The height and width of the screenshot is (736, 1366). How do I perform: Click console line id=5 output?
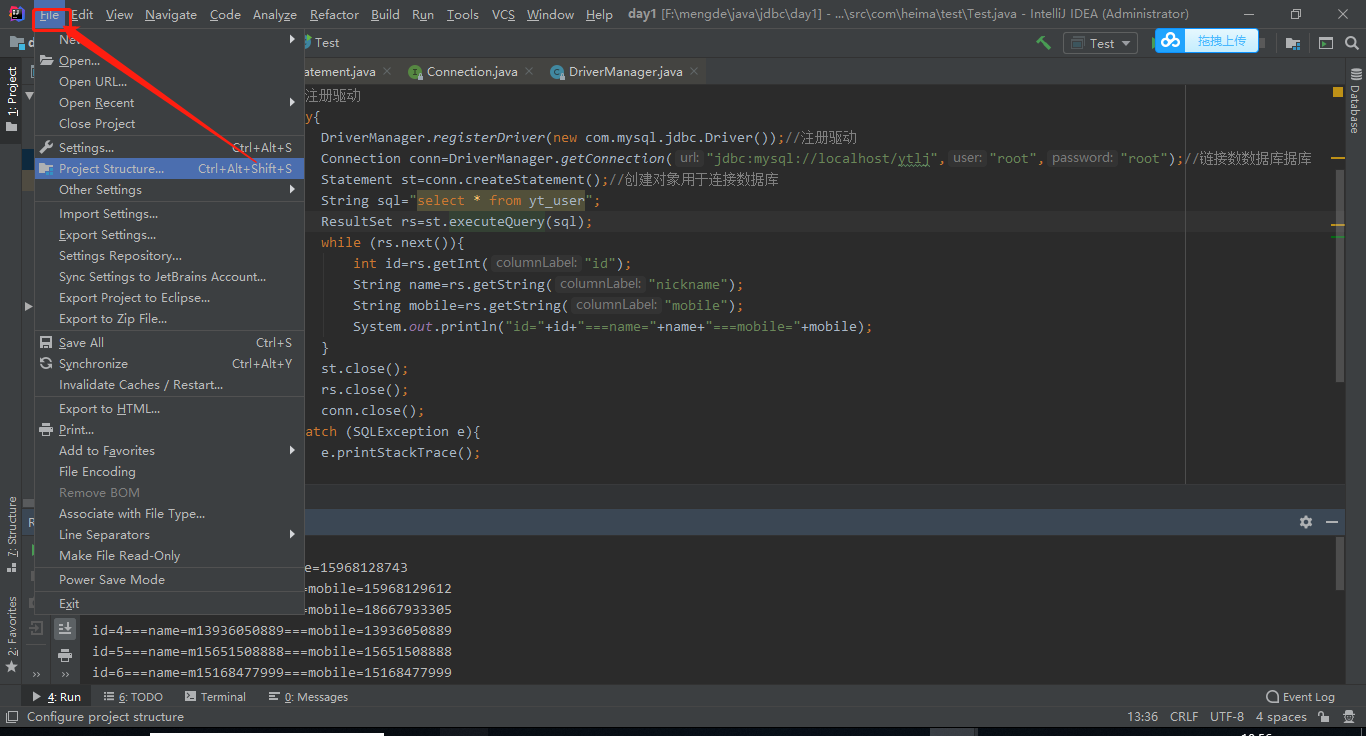point(272,651)
